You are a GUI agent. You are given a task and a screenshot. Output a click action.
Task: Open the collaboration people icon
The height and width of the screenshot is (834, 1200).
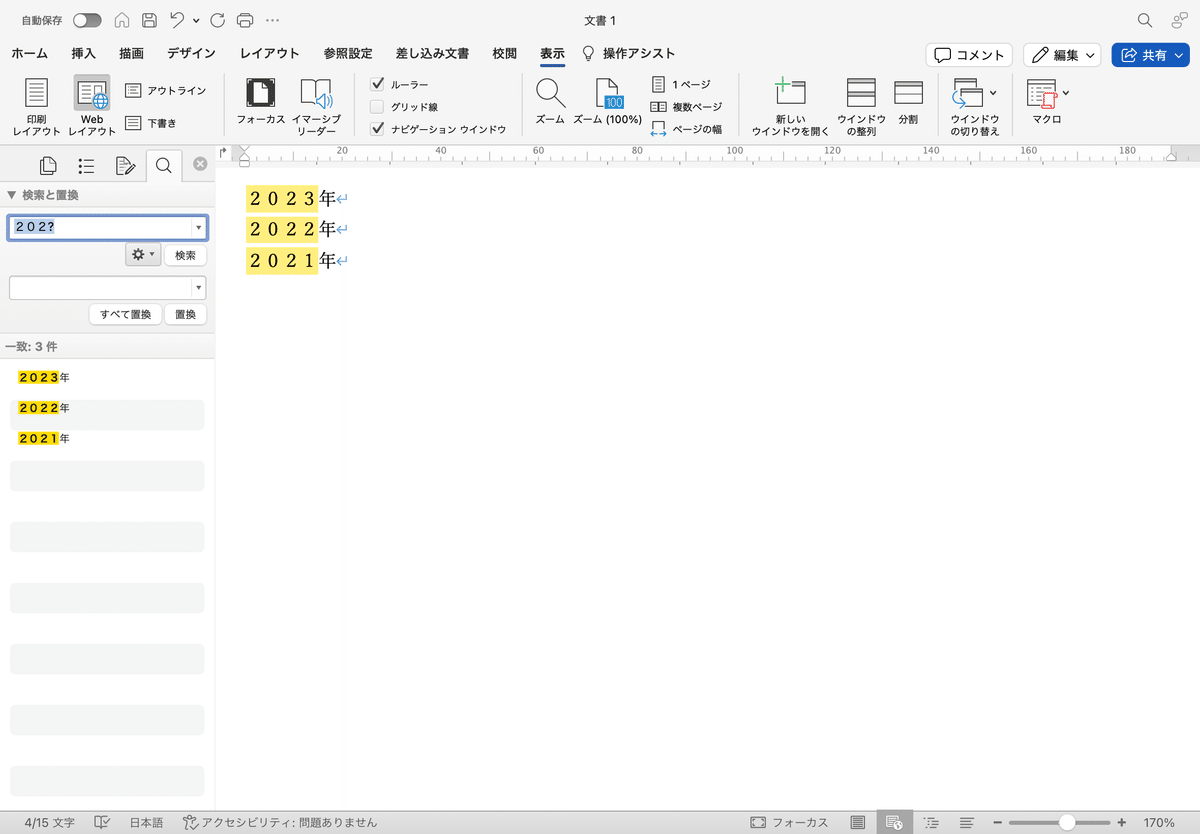(x=1179, y=20)
